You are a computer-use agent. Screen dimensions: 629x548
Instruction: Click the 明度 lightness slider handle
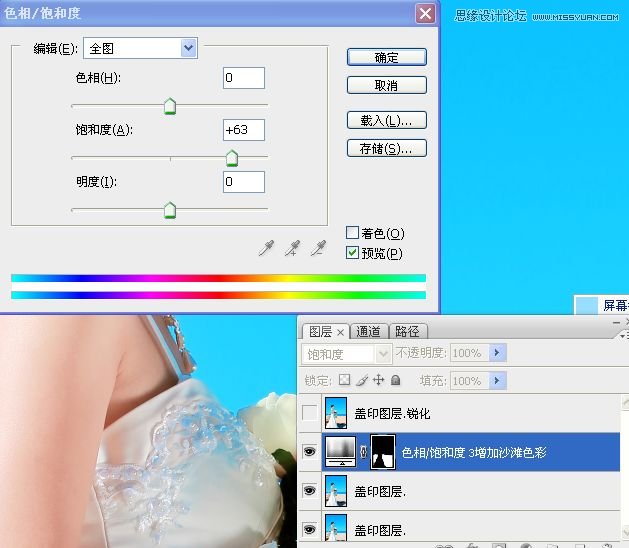coord(170,211)
